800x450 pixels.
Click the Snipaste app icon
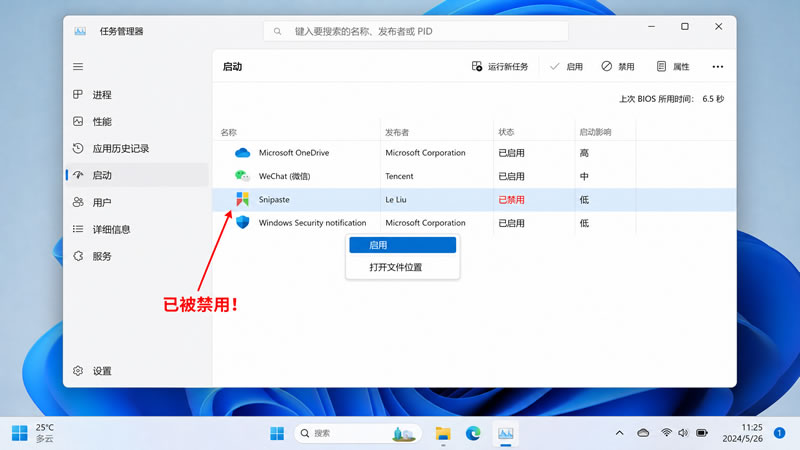point(242,199)
